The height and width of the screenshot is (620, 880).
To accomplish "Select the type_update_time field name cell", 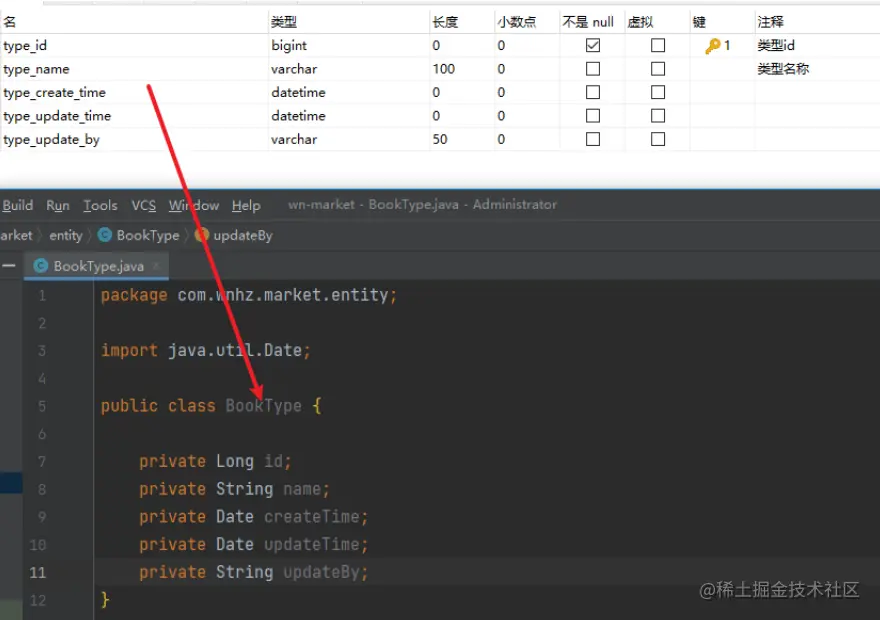I will pos(135,116).
